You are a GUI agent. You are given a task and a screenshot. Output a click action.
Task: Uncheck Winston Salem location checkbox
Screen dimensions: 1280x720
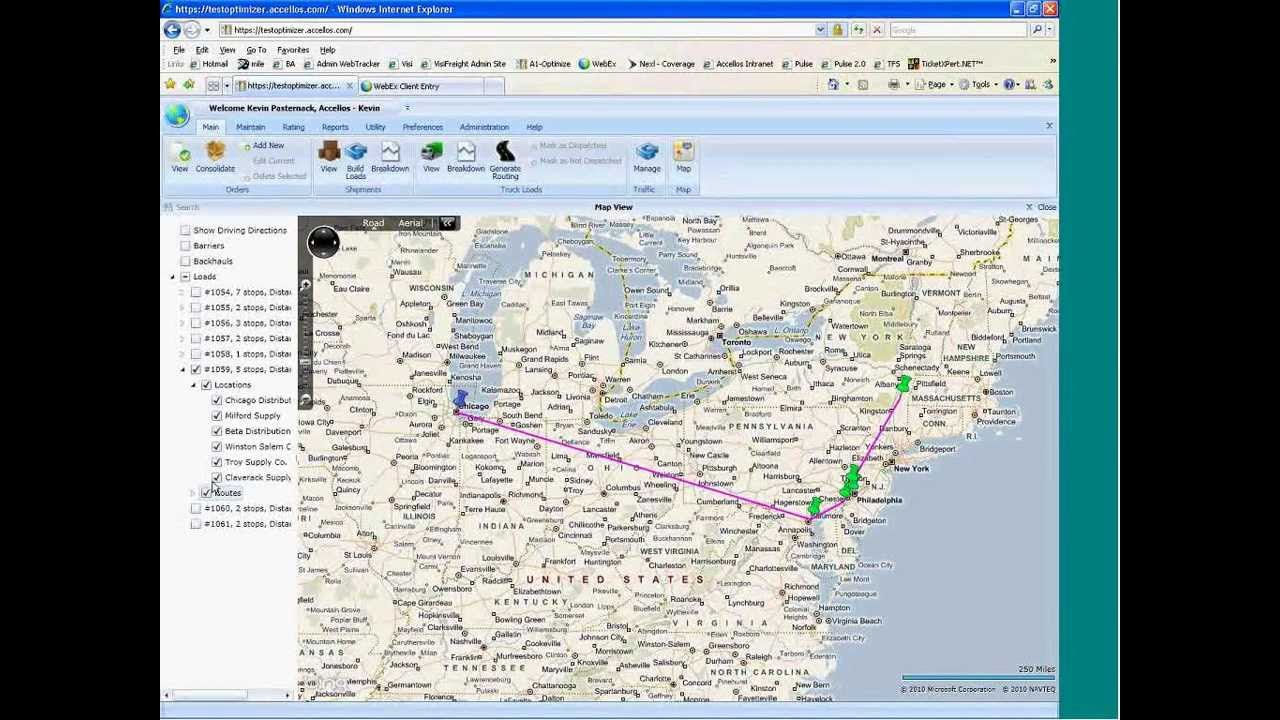(x=217, y=446)
